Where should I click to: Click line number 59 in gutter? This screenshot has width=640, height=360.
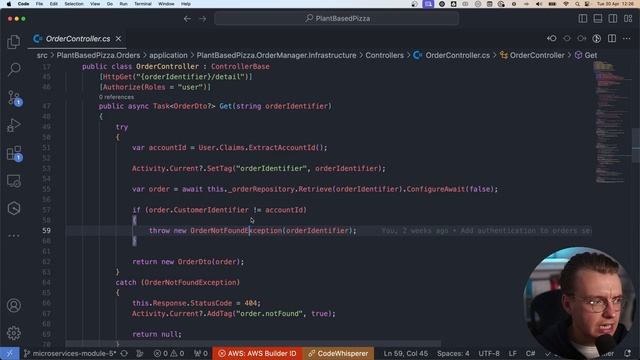(47, 231)
